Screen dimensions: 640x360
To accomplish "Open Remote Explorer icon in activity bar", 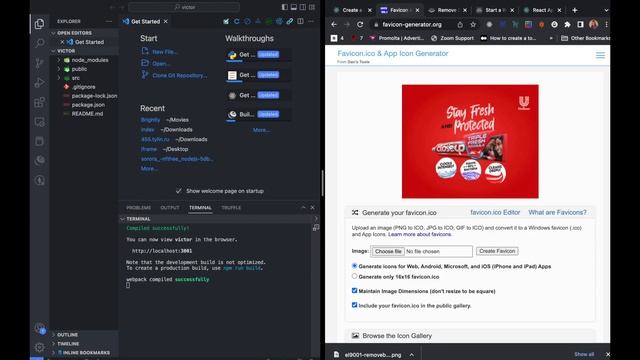I will pos(40,122).
